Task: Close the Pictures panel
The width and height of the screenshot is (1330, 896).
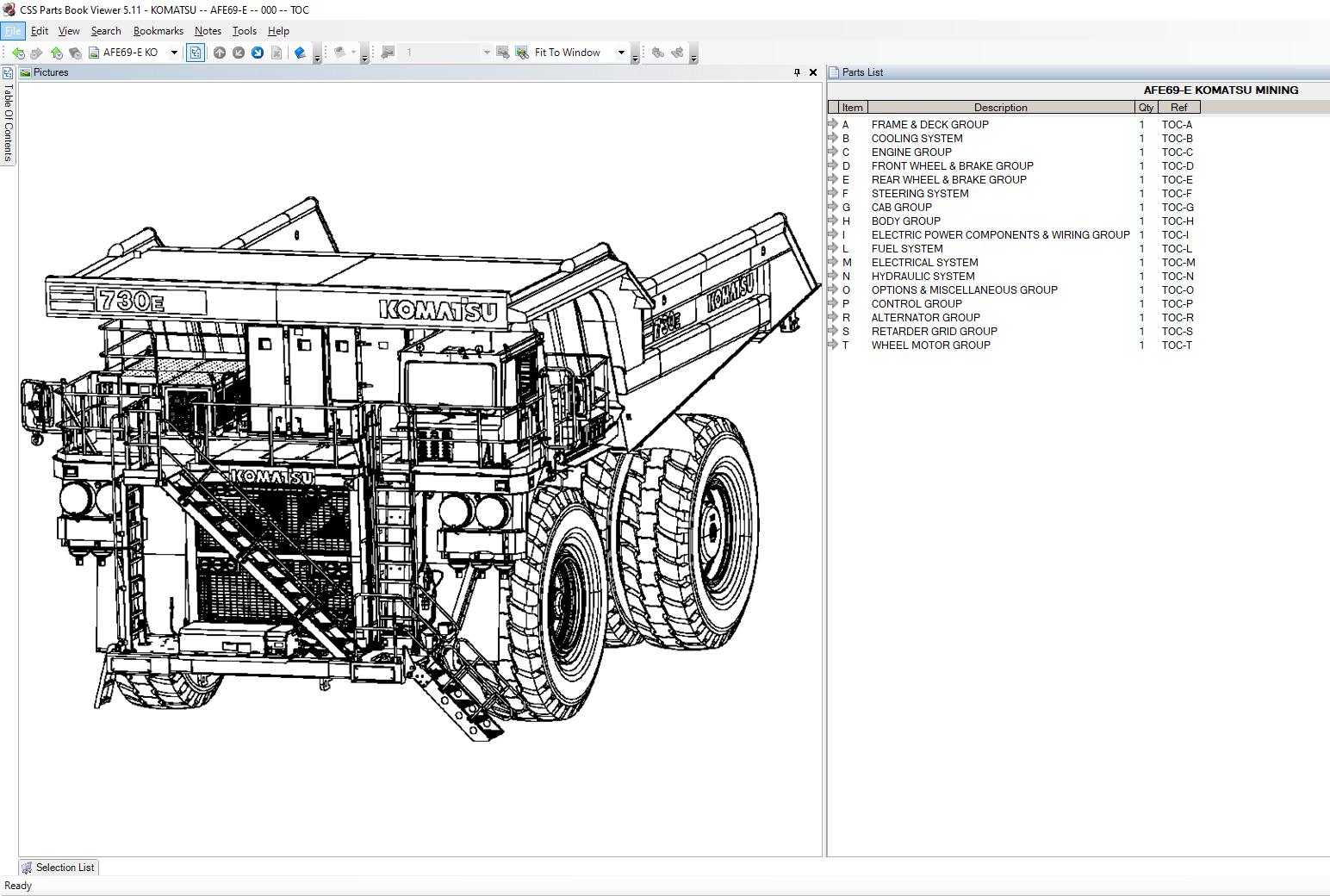Action: [x=813, y=72]
